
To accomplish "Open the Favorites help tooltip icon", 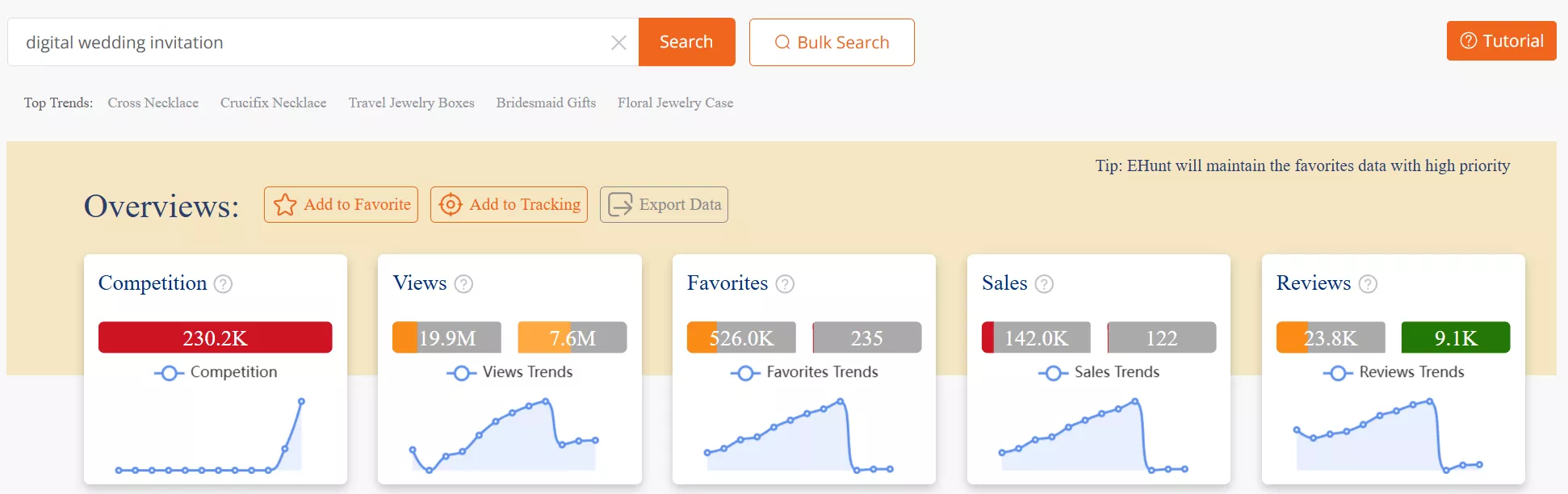I will pos(785,284).
